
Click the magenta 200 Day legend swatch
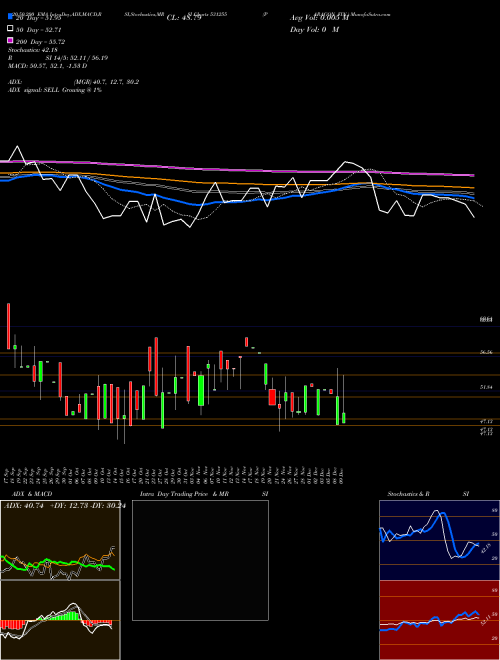click(10, 40)
